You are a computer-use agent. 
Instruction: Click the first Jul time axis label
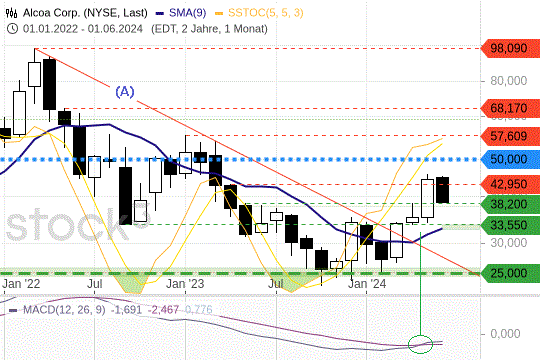click(x=94, y=284)
